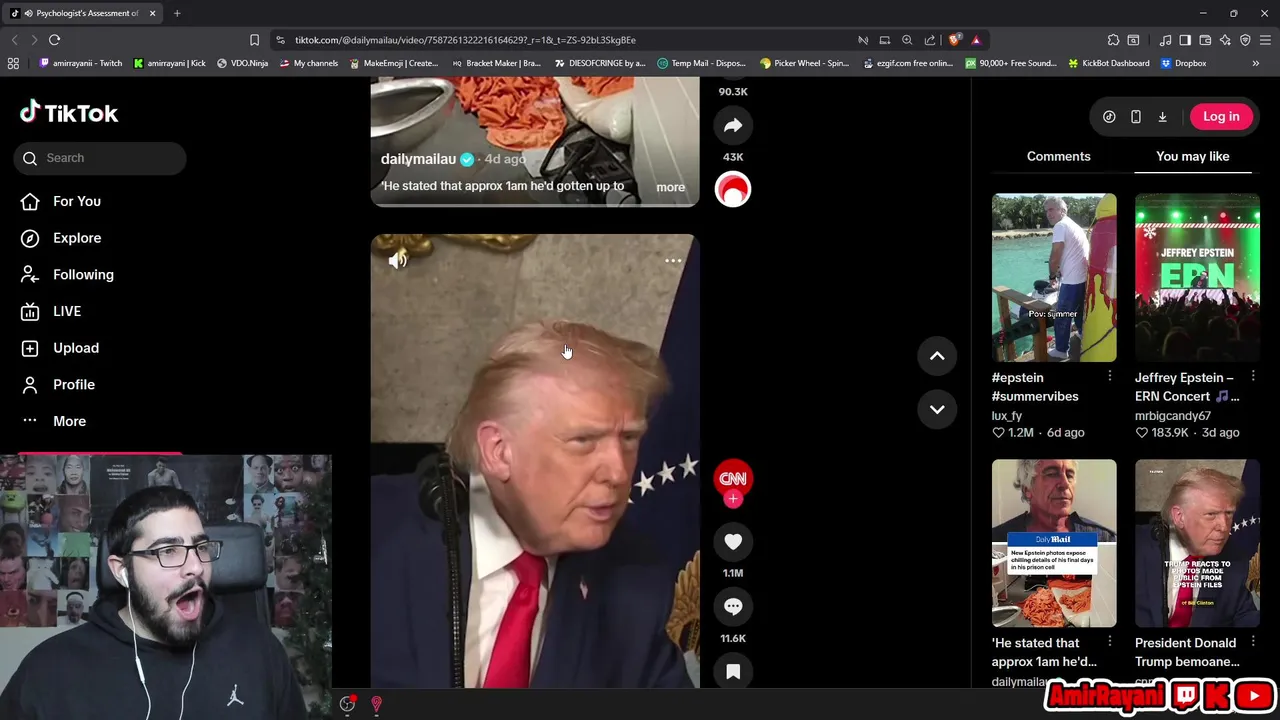The height and width of the screenshot is (720, 1280).
Task: Share the dailymailau video via arrow icon
Action: [x=733, y=125]
